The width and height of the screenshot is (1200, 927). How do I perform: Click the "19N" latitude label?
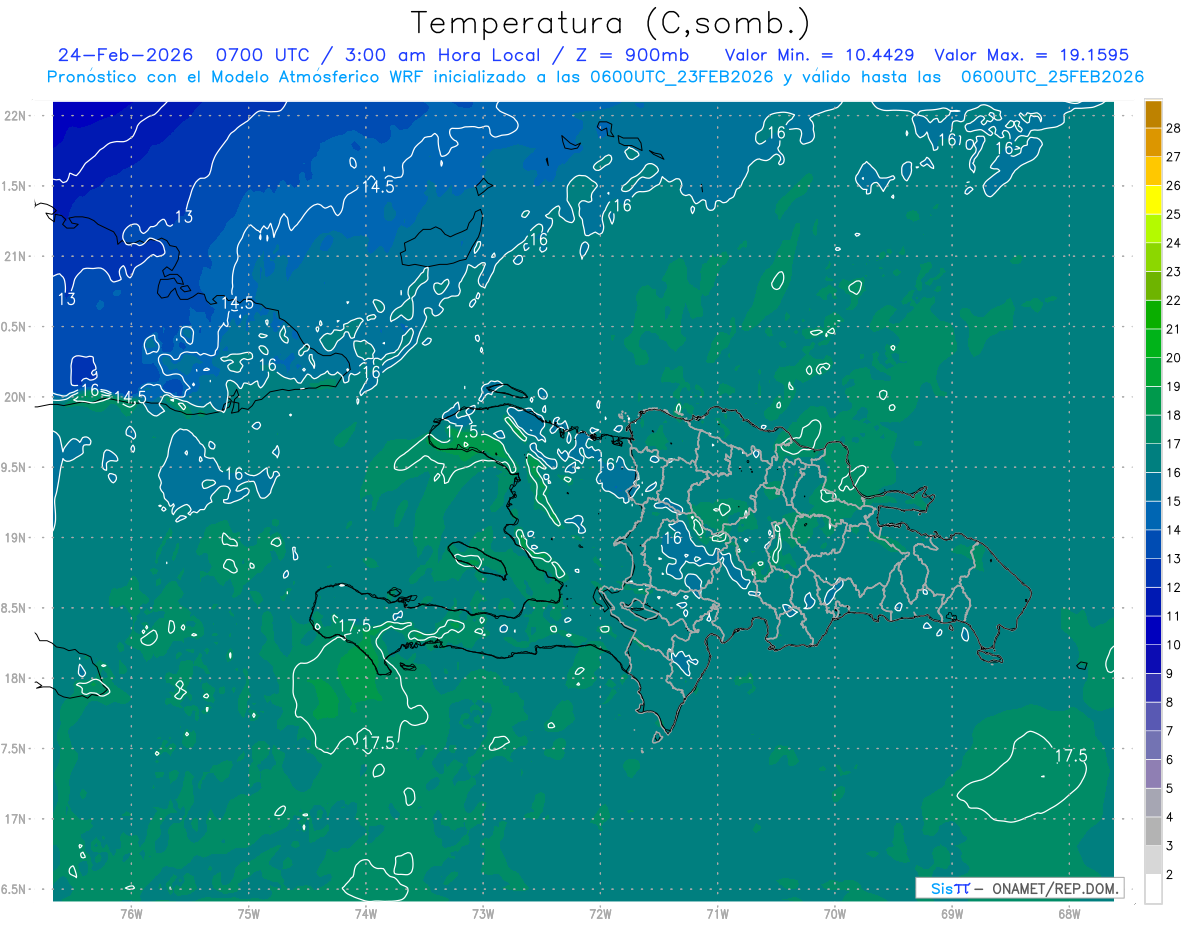[16, 537]
